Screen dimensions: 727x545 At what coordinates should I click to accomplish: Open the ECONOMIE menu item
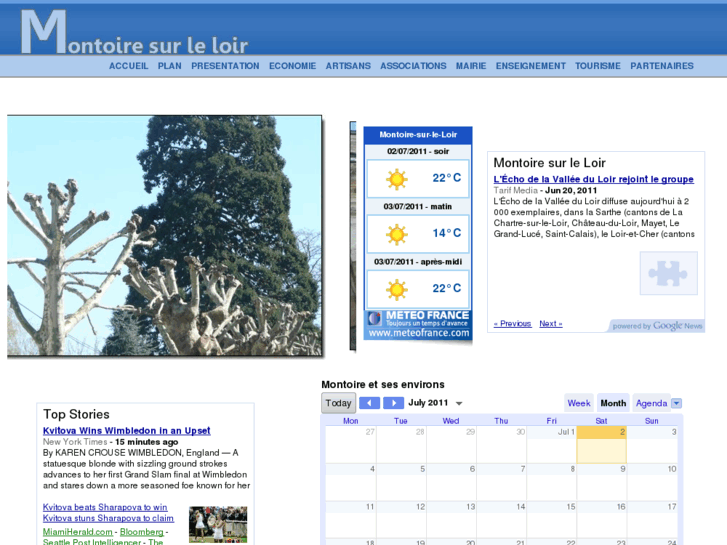pos(293,66)
